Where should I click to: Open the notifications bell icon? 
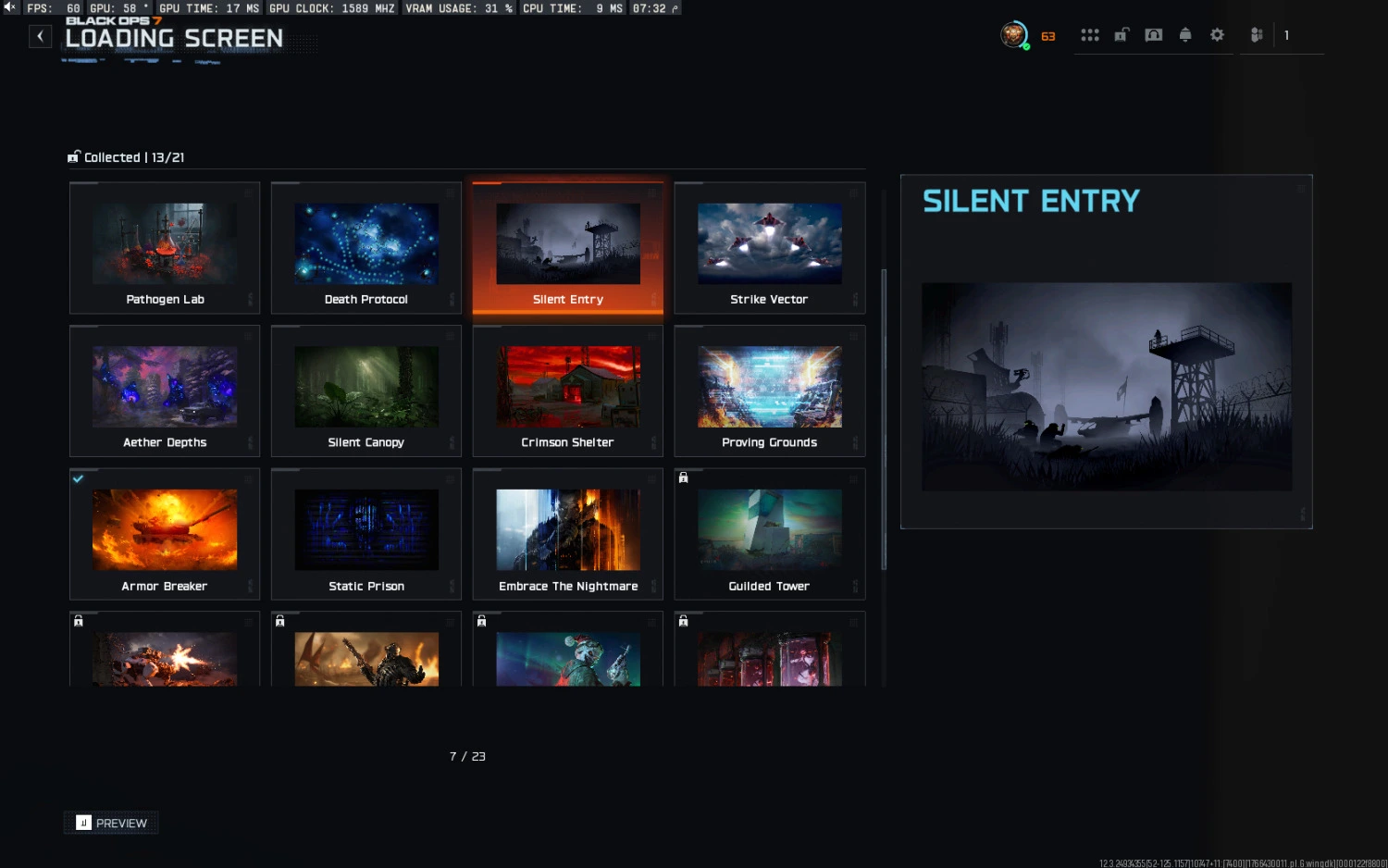pyautogui.click(x=1185, y=35)
